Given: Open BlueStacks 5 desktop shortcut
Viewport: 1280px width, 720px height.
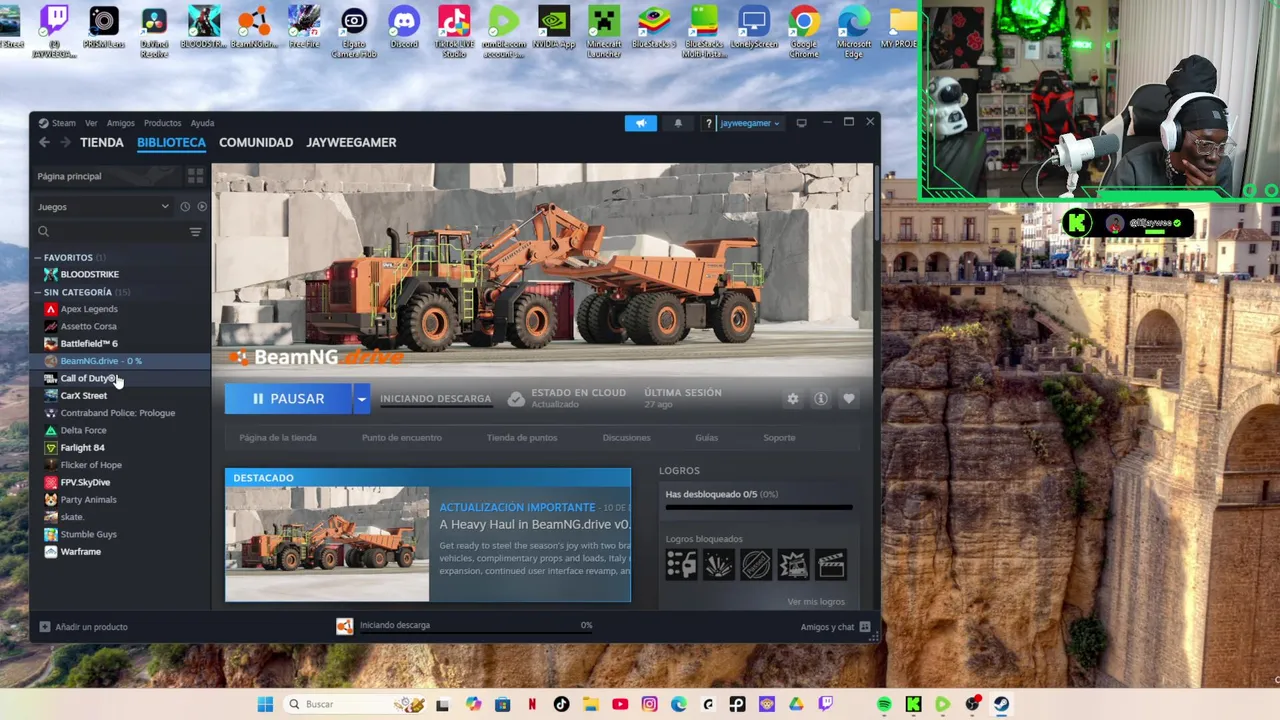Looking at the screenshot, I should 654,27.
